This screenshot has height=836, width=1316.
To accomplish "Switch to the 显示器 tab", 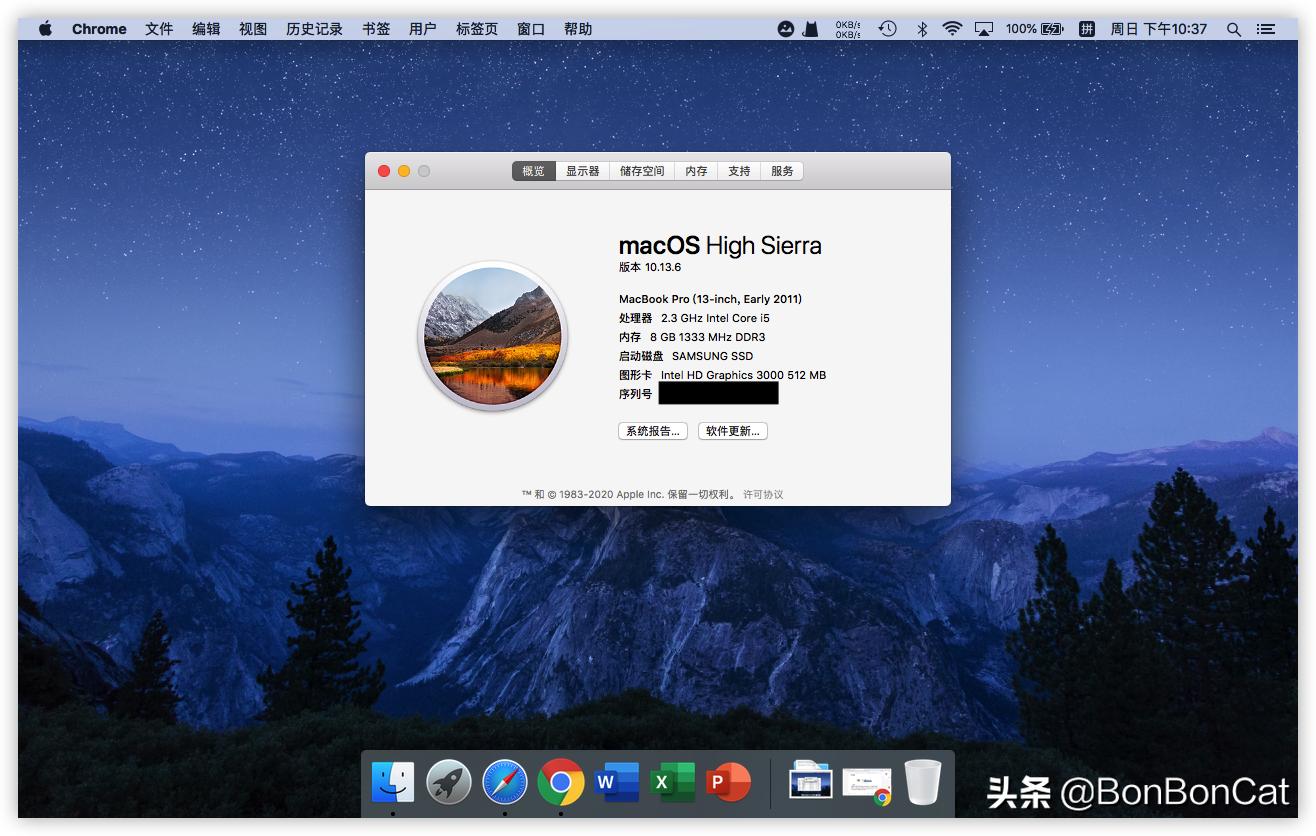I will point(584,170).
